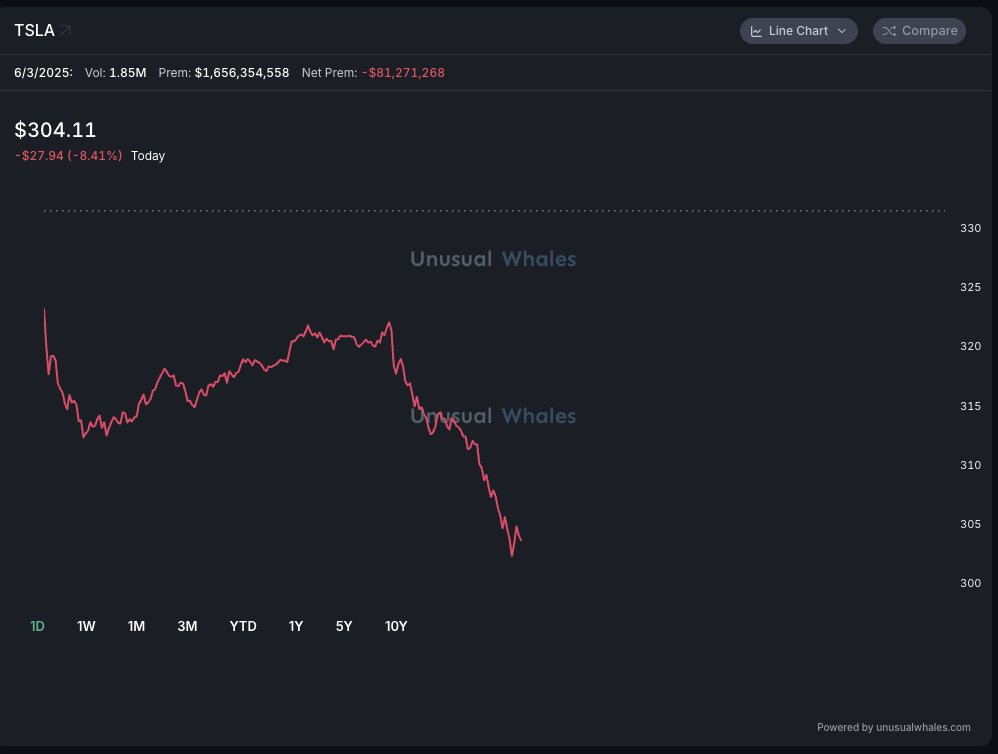Screen dimensions: 998x754
Task: Show the 1Y time range
Action: tap(295, 626)
